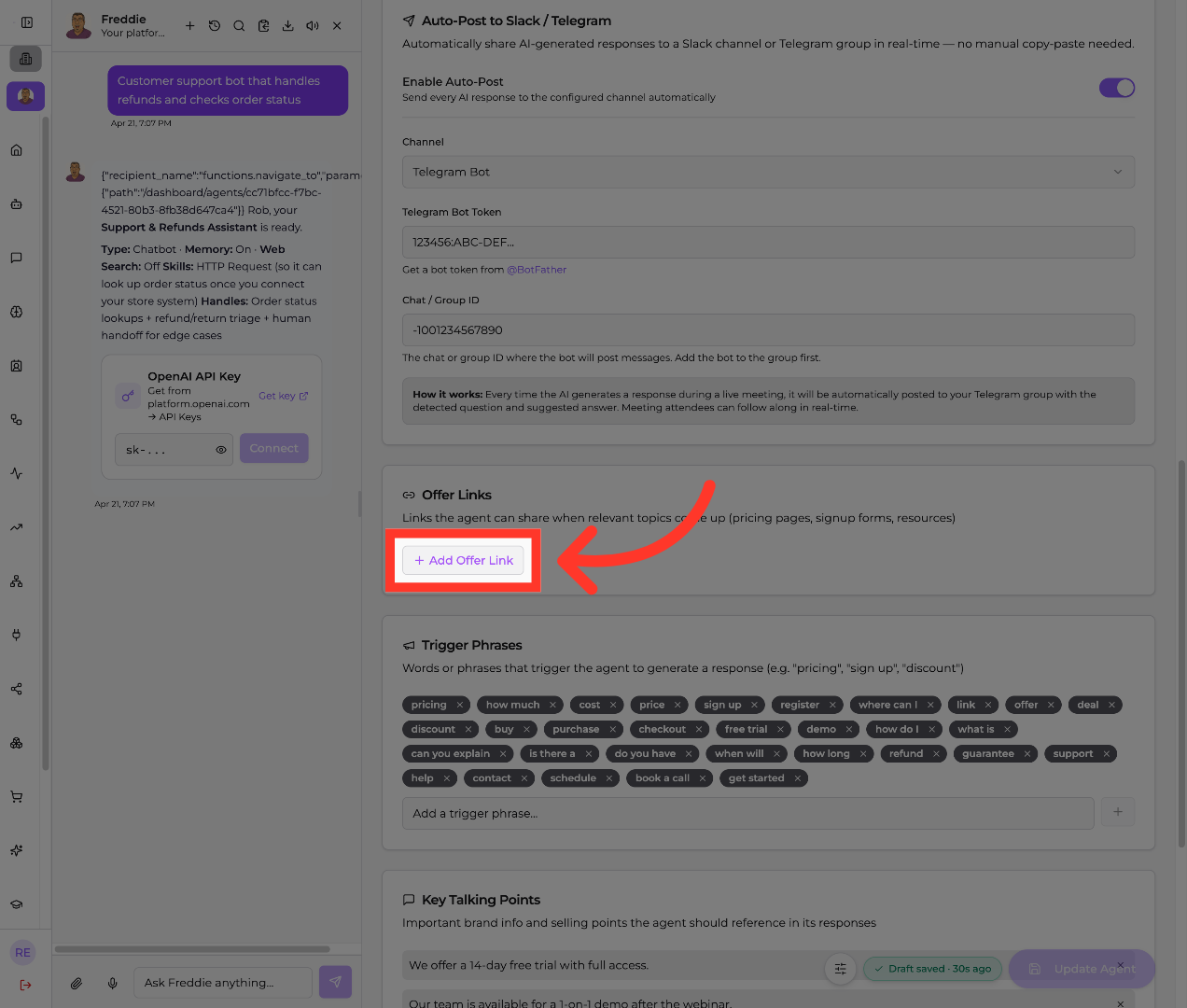
Task: Click the sk-... API key field
Action: click(x=174, y=449)
